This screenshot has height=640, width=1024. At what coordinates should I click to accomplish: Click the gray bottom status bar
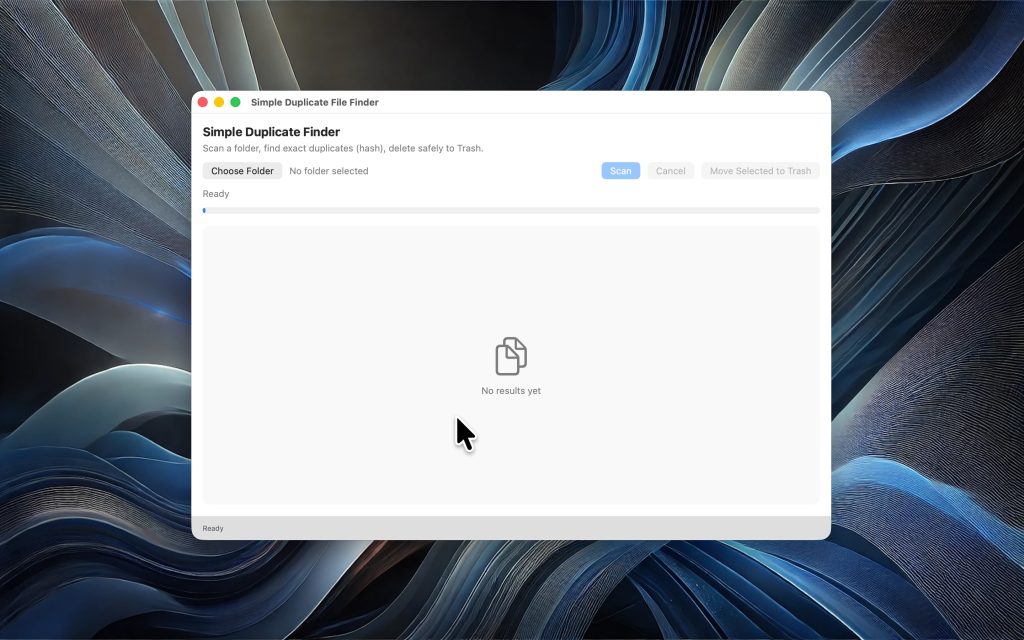(520, 528)
